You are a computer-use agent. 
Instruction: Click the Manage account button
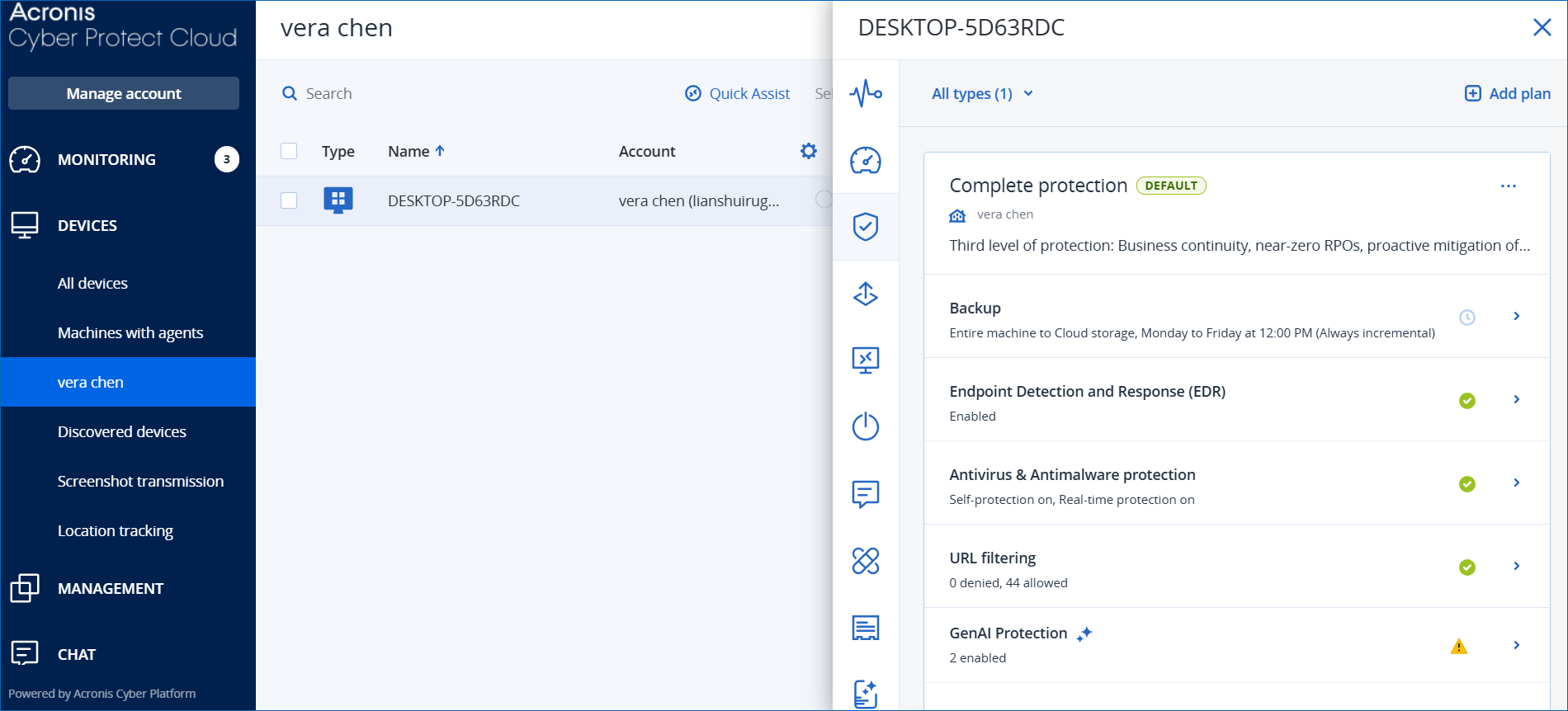point(124,93)
